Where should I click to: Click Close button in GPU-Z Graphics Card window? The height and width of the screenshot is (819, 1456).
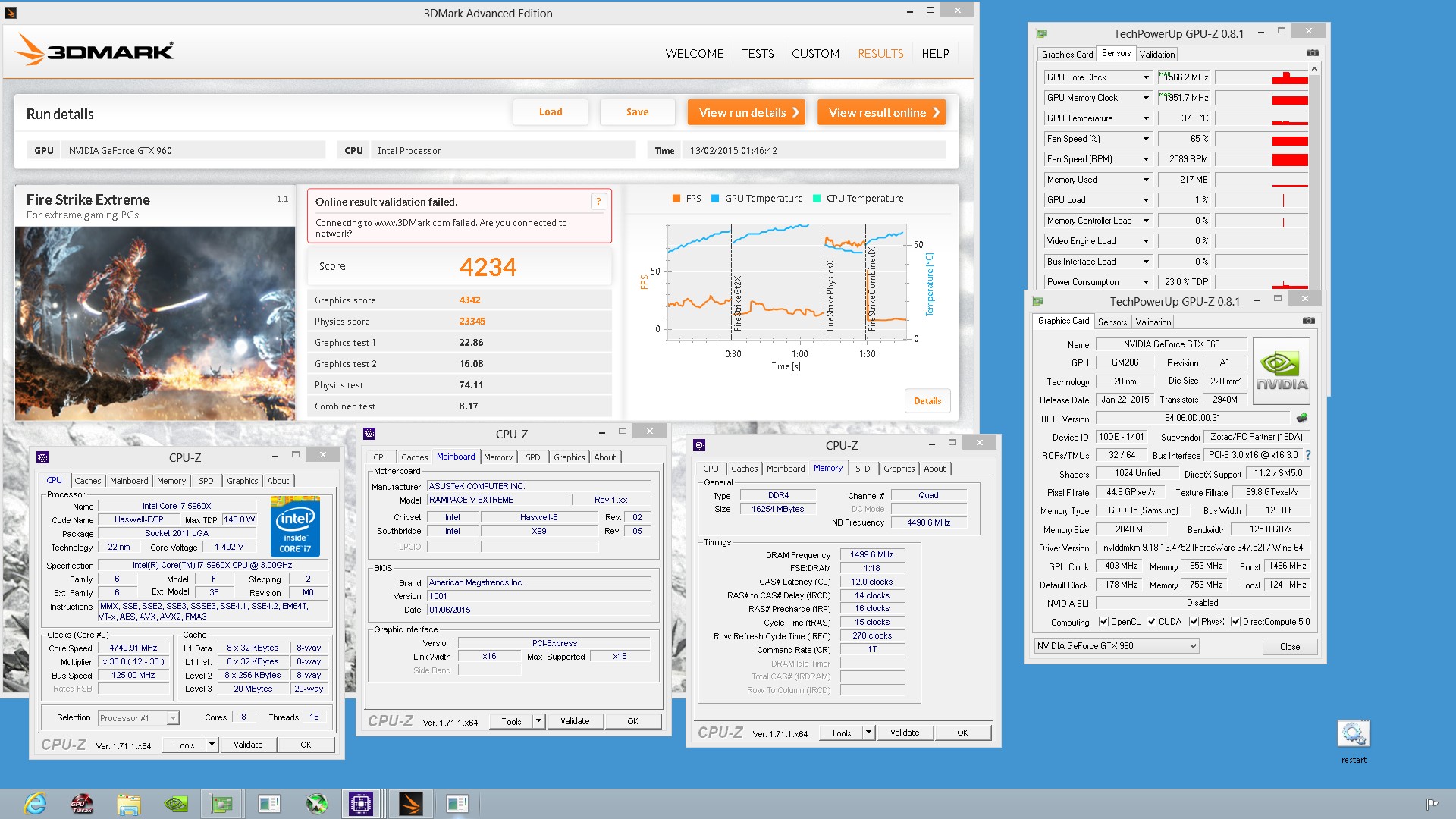pos(1289,647)
